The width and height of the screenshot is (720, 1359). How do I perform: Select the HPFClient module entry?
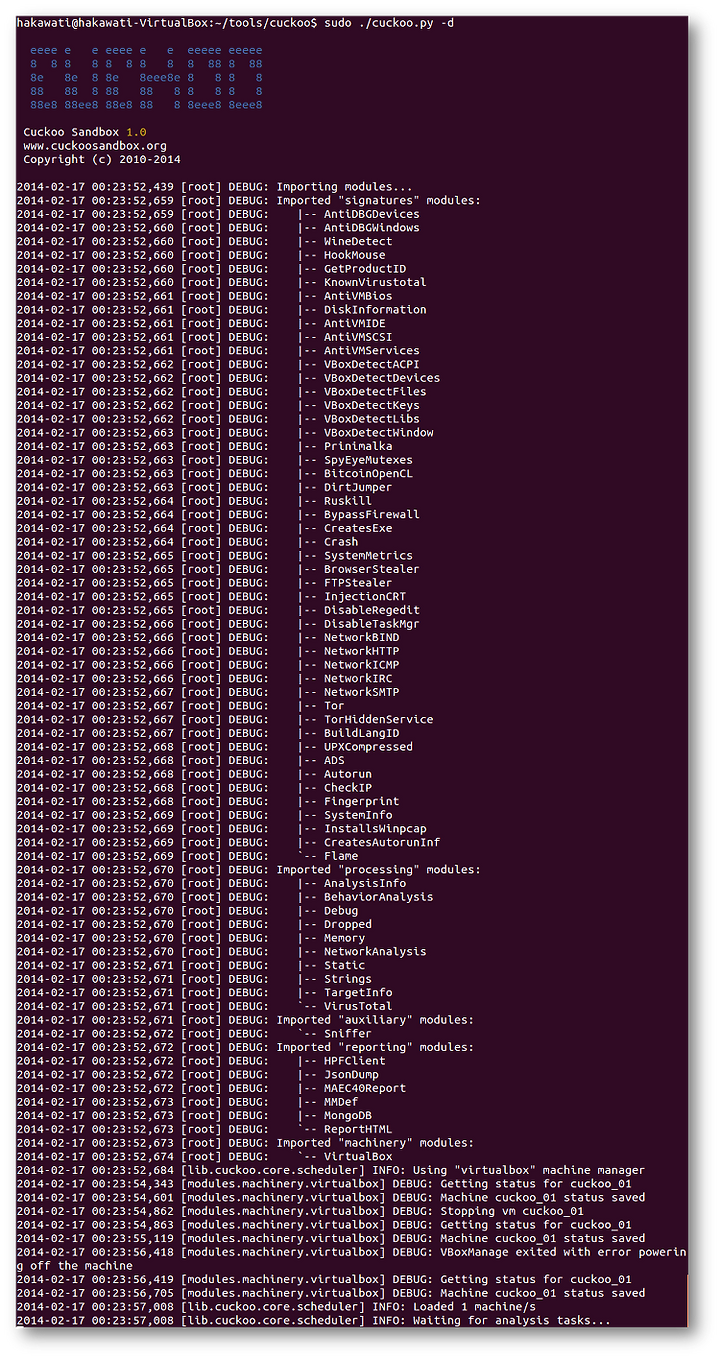(354, 1061)
